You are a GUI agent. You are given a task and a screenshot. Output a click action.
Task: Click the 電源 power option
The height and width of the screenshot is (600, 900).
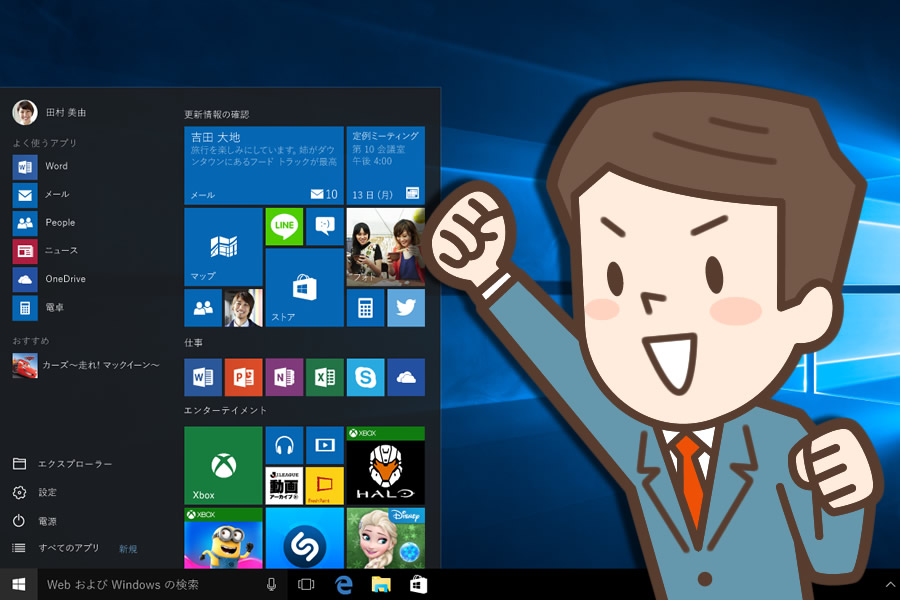coord(35,521)
